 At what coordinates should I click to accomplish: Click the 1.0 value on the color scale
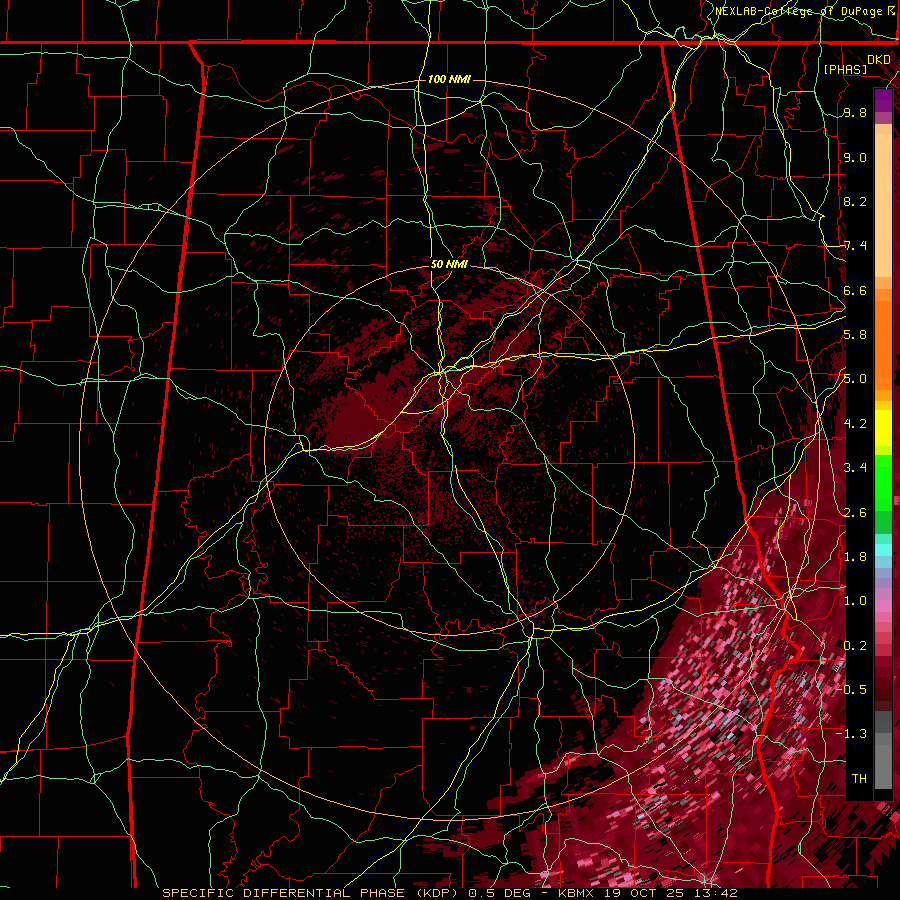855,601
